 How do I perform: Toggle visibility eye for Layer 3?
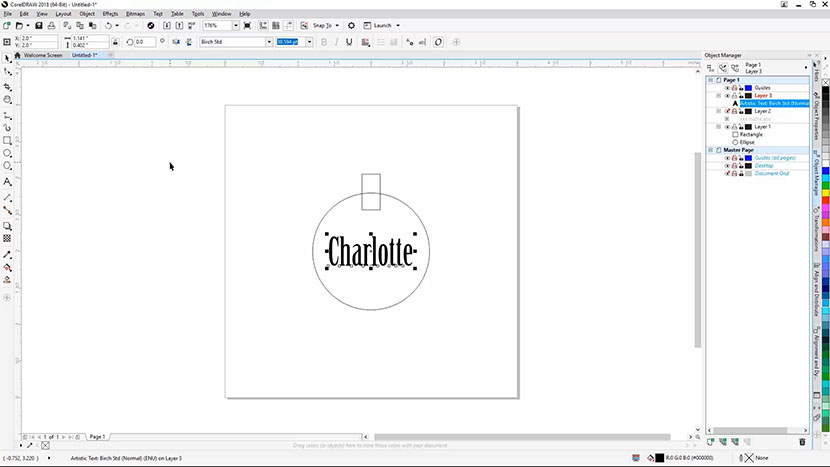727,95
